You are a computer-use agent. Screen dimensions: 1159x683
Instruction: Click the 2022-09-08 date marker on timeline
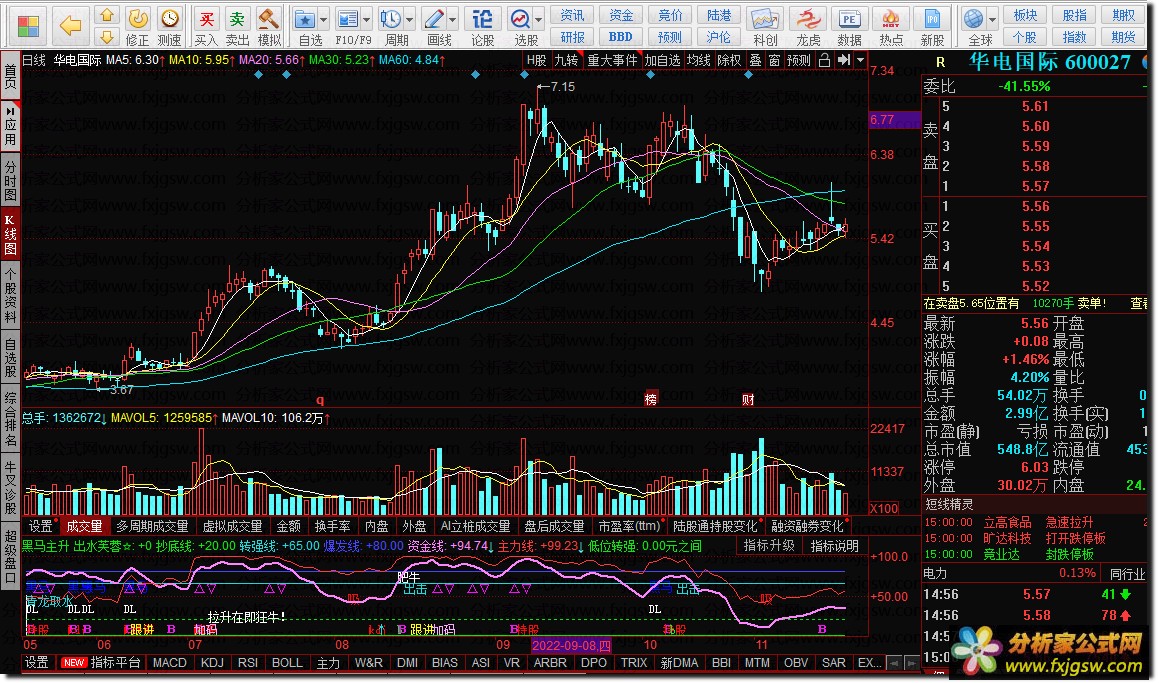[x=571, y=645]
